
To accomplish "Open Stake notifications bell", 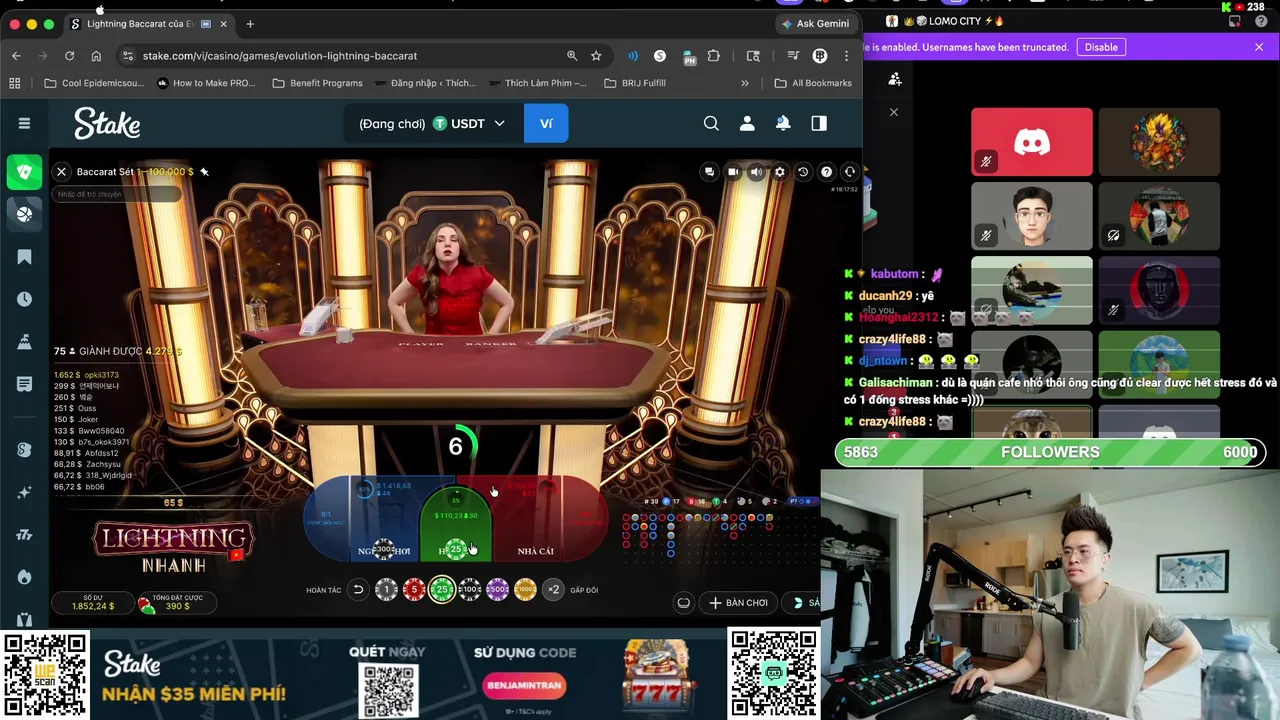I will [x=783, y=123].
